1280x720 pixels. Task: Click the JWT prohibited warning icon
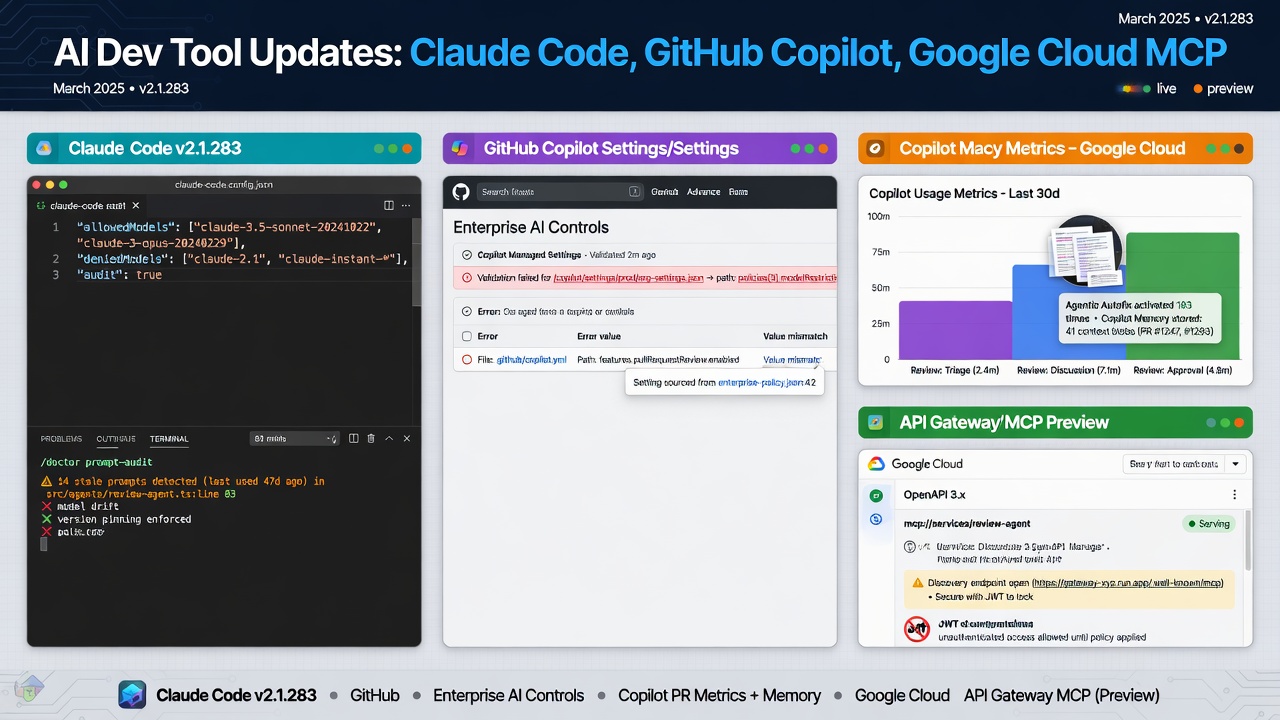(917, 629)
